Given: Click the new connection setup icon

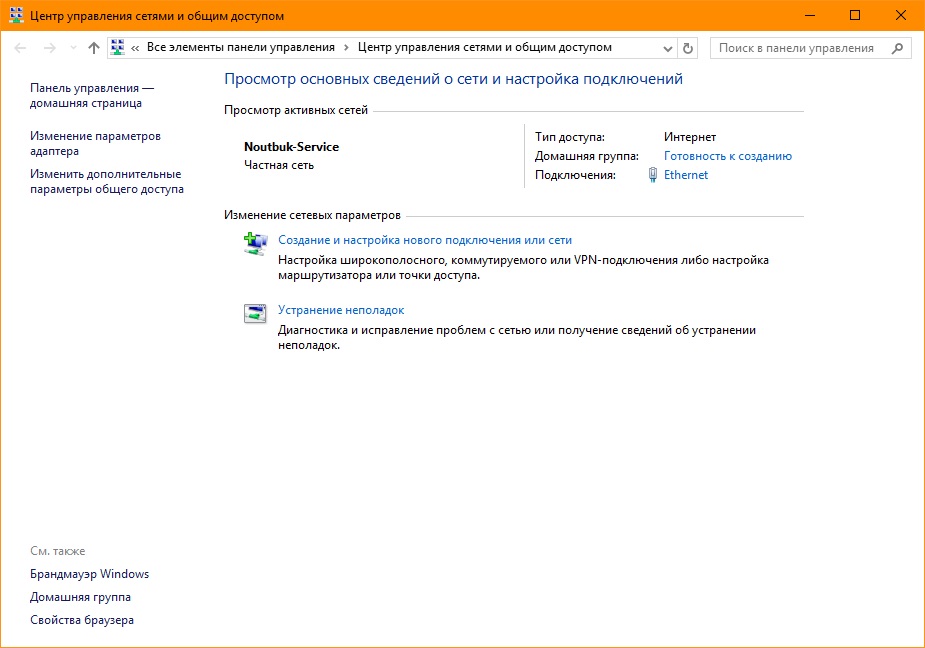Looking at the screenshot, I should pyautogui.click(x=255, y=242).
